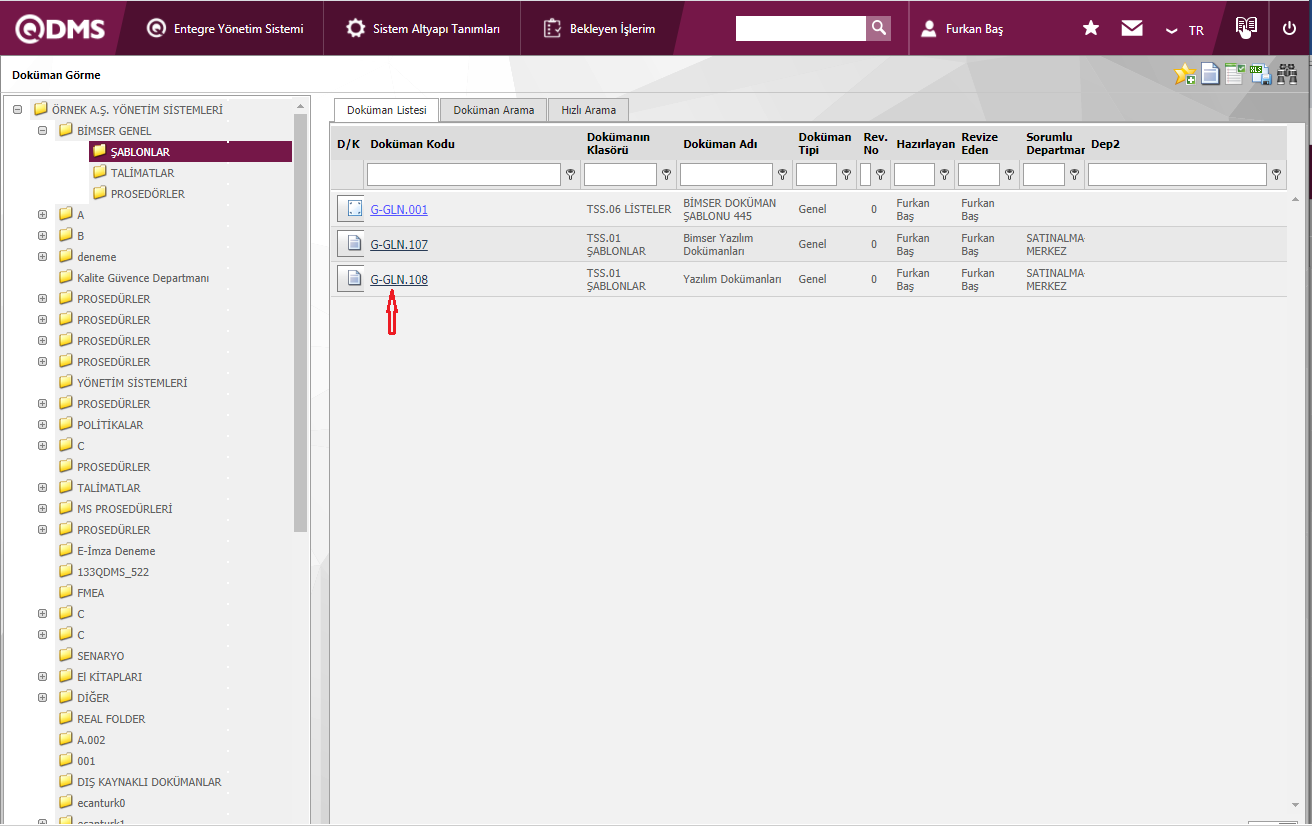
Task: Open messages via the envelope icon
Action: click(1132, 29)
